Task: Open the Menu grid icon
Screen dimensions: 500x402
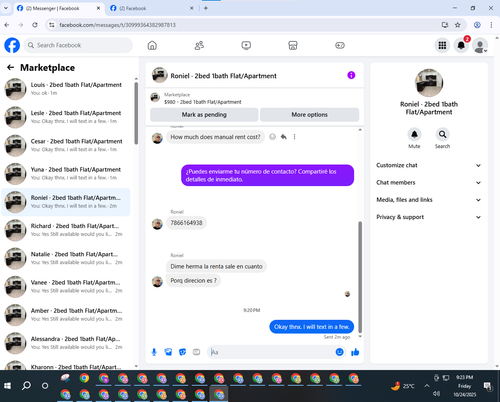Action: (442, 45)
